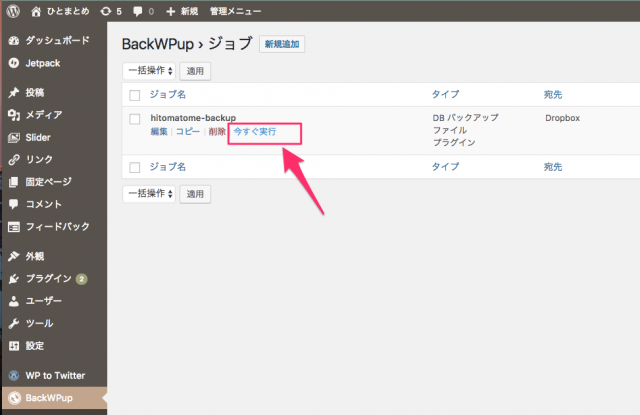This screenshot has height=415, width=640.
Task: Open the bottom 一括操作 bulk actions dropdown
Action: pyautogui.click(x=149, y=194)
